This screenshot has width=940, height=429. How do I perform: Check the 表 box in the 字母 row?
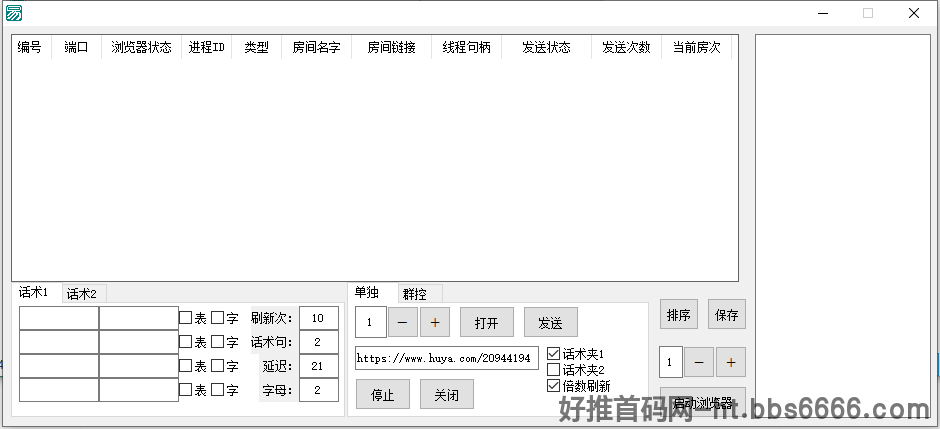pos(186,389)
